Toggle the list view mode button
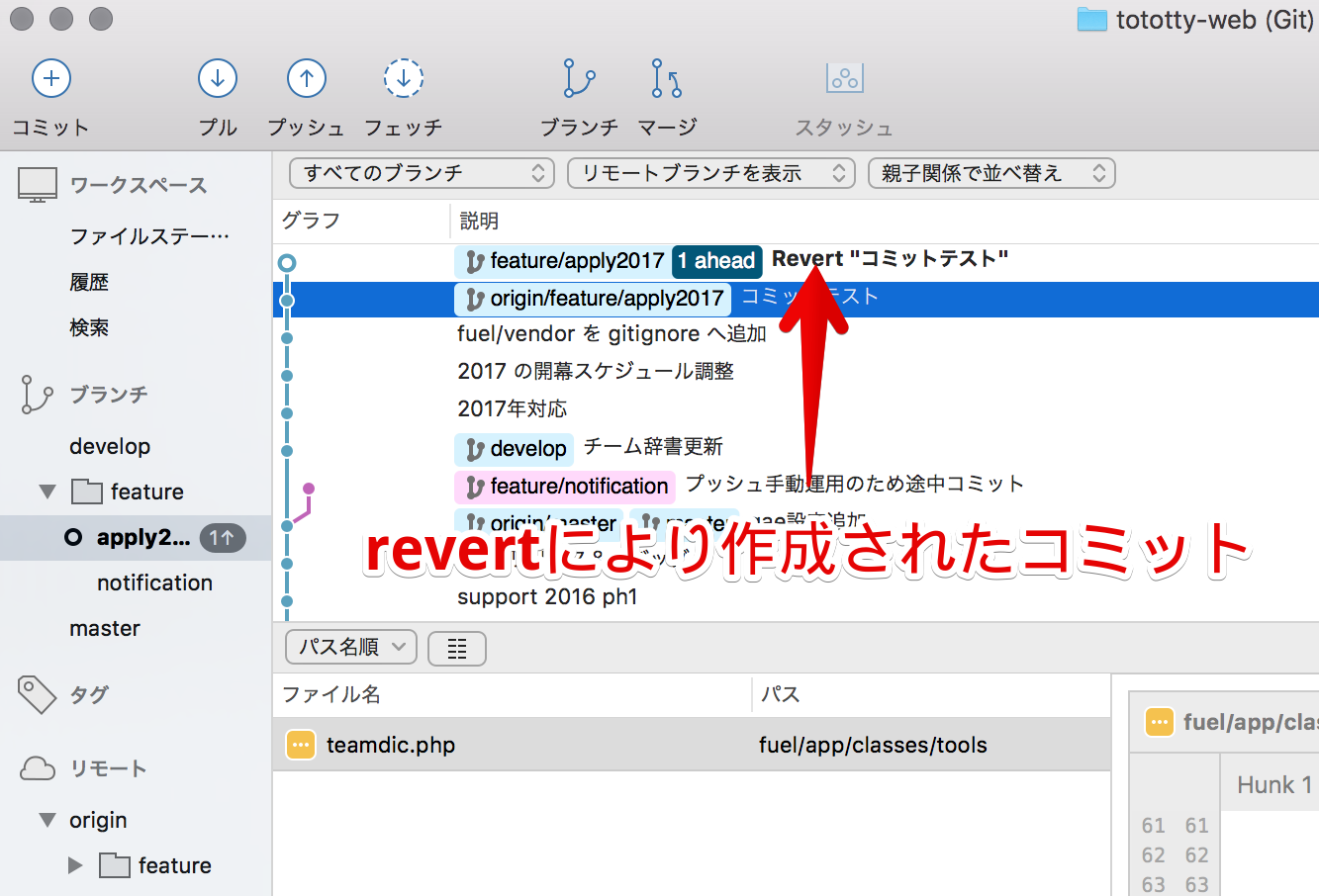The image size is (1319, 896). (457, 648)
